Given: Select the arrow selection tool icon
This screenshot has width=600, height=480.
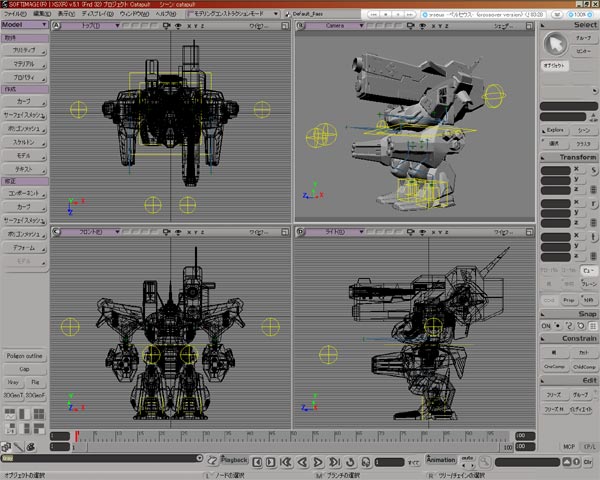Looking at the screenshot, I should point(555,44).
